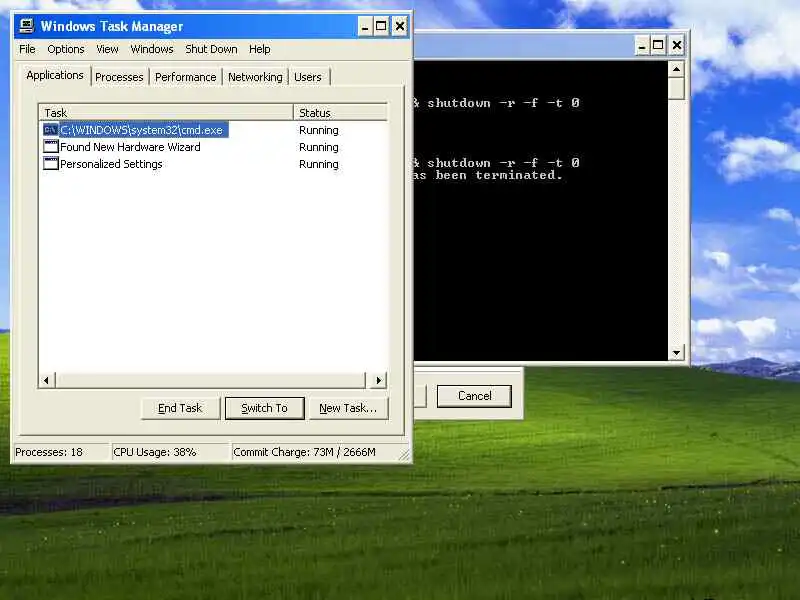Click the Task Manager resize grip

click(x=404, y=454)
